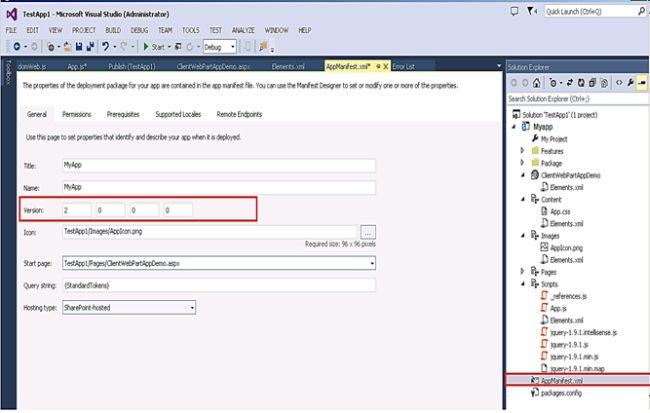This screenshot has width=650, height=413.
Task: Click the Name input field
Action: pos(219,187)
